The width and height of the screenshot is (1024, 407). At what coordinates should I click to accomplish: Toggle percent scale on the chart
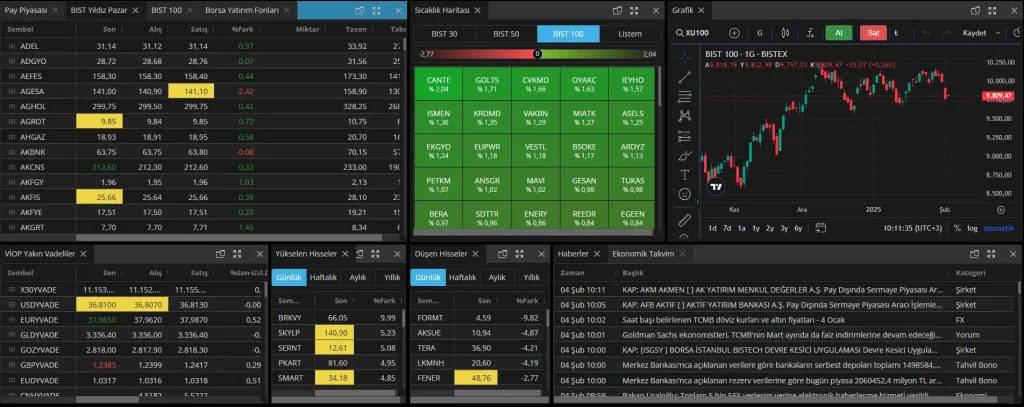957,228
